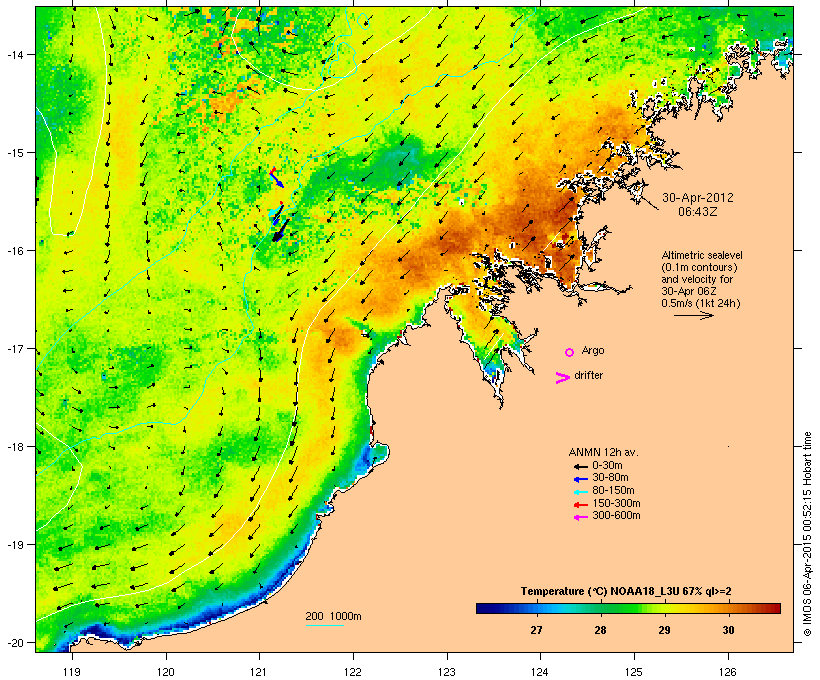Click the 'Argo' legend label

[x=593, y=350]
